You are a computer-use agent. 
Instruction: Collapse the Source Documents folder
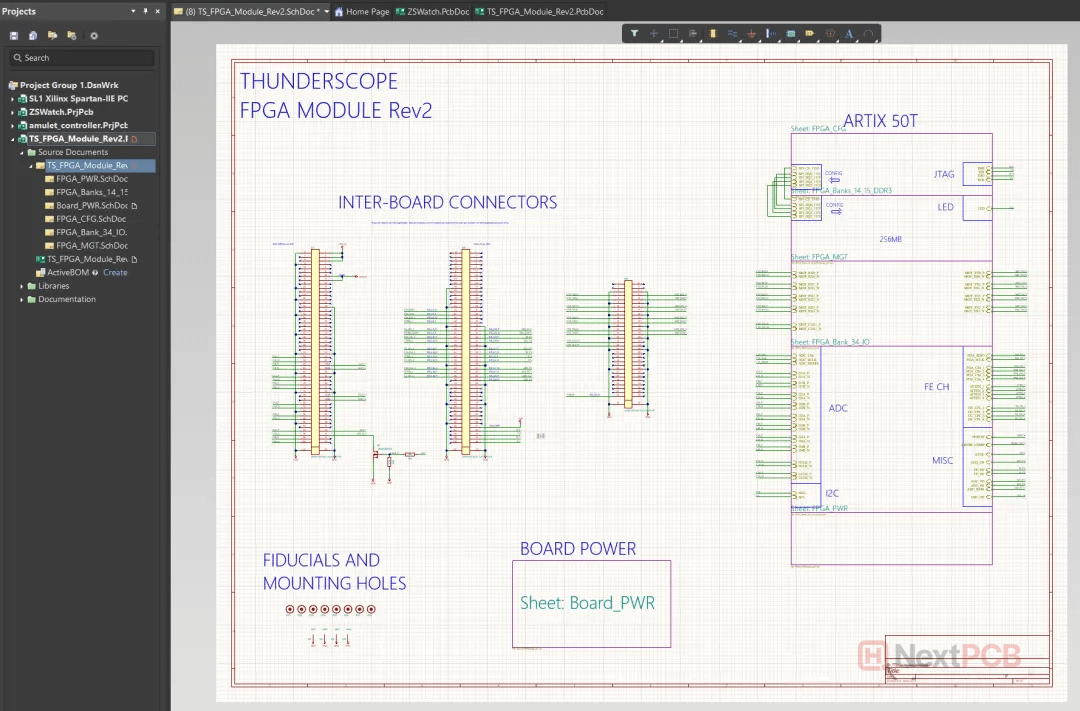[x=22, y=152]
